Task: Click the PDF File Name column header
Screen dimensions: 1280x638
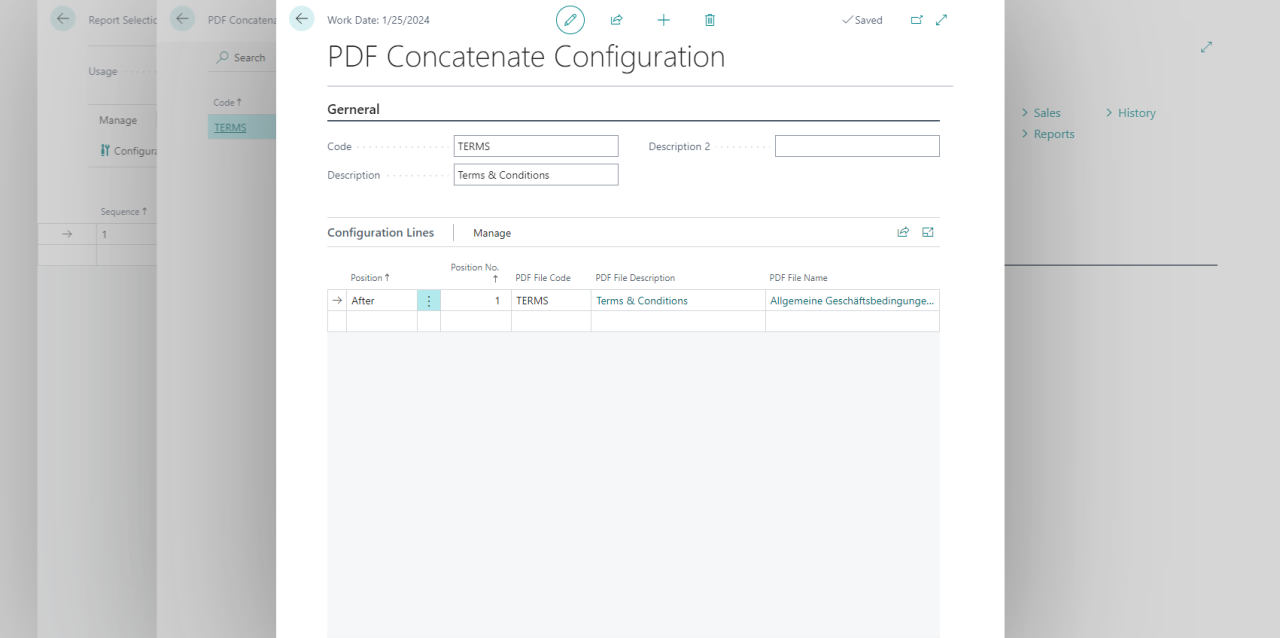Action: (798, 278)
